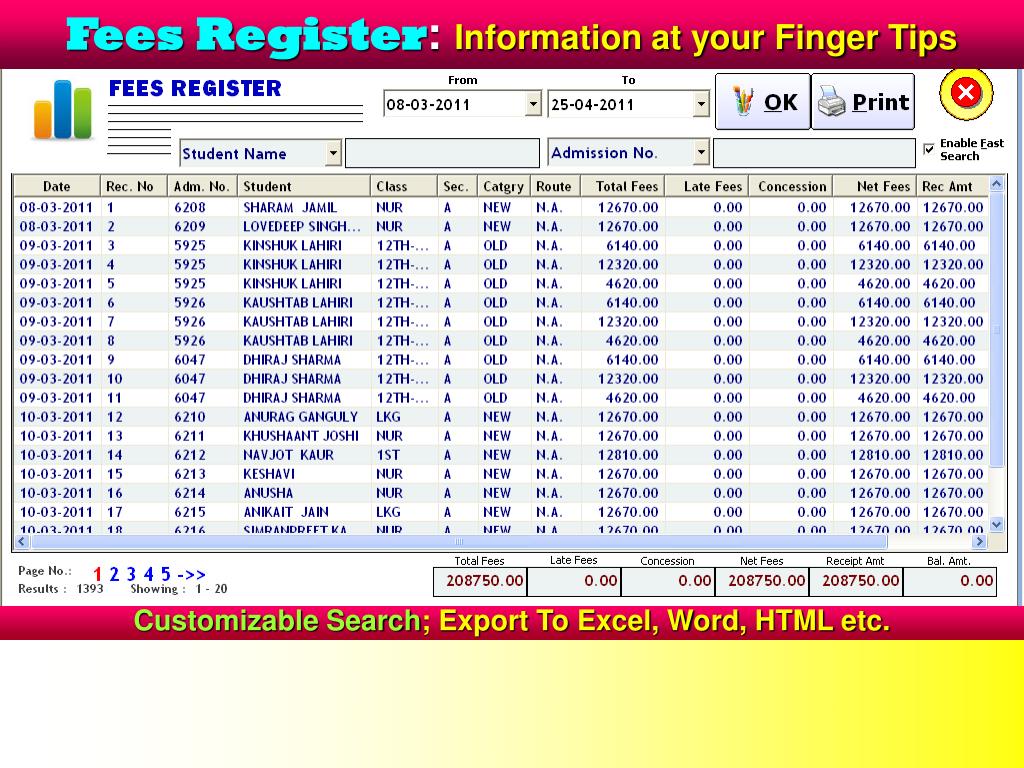
Task: Go to page 2 of results
Action: pos(114,574)
